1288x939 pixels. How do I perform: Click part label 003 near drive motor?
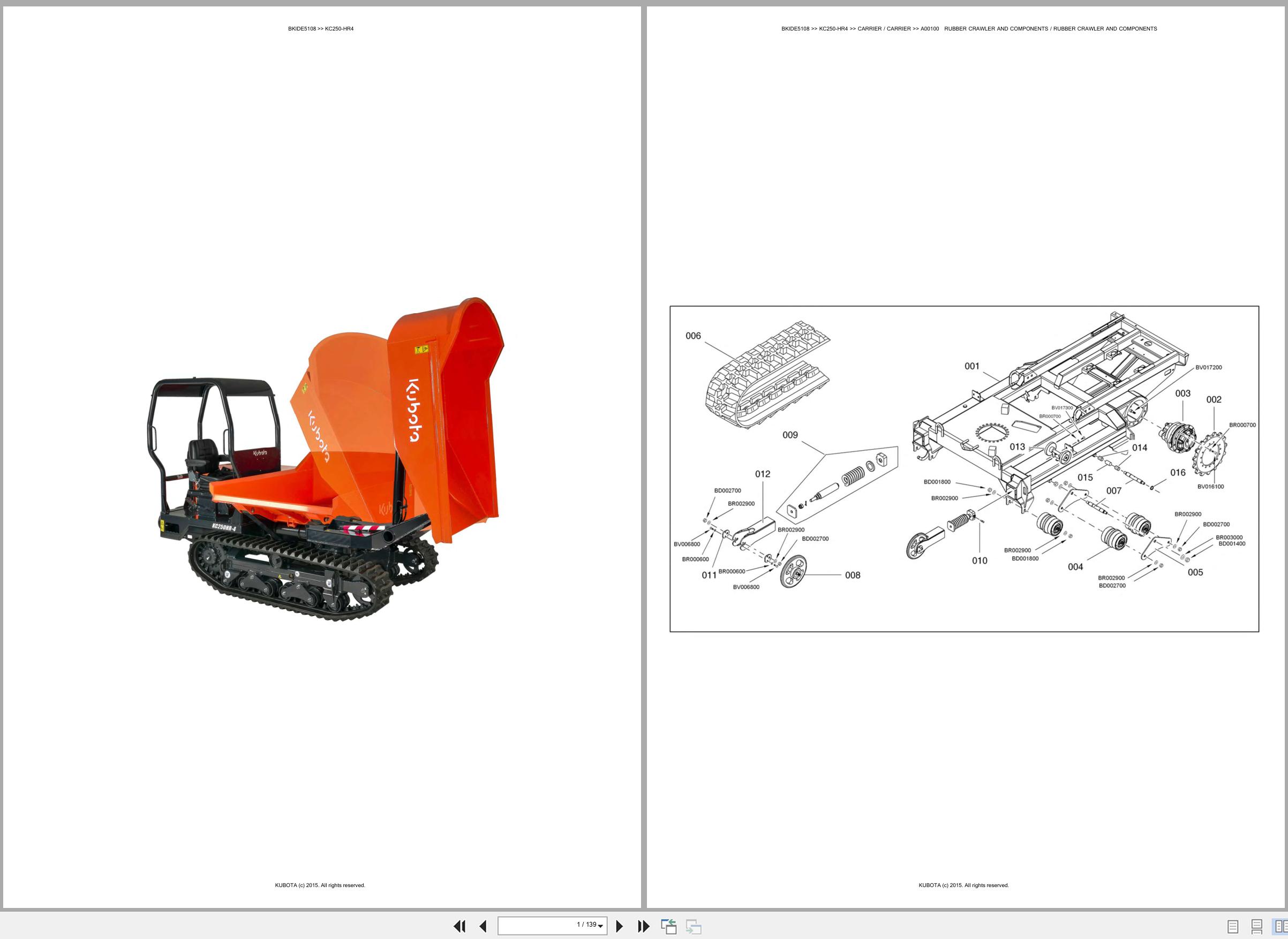[1183, 393]
